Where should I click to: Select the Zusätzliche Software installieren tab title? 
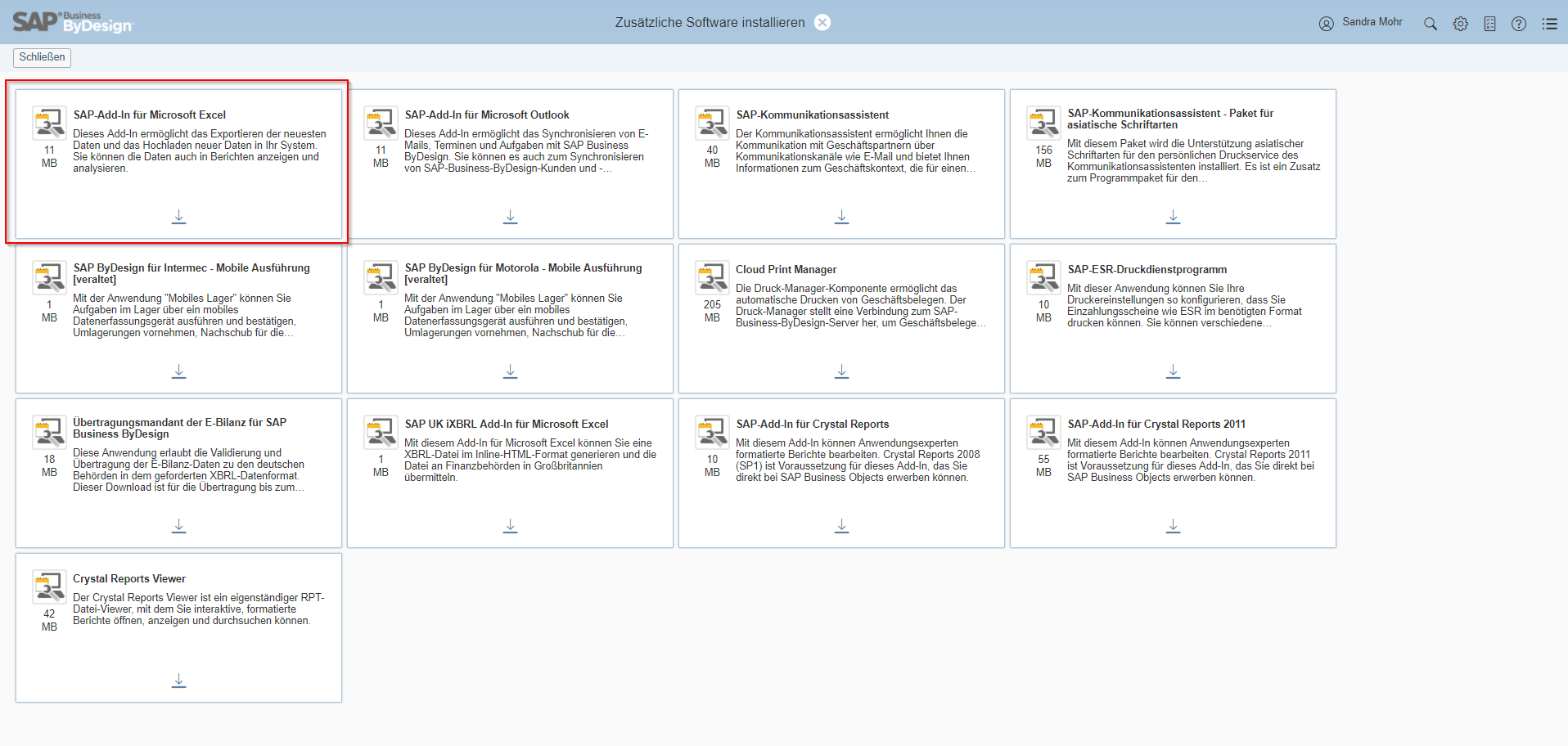click(710, 23)
